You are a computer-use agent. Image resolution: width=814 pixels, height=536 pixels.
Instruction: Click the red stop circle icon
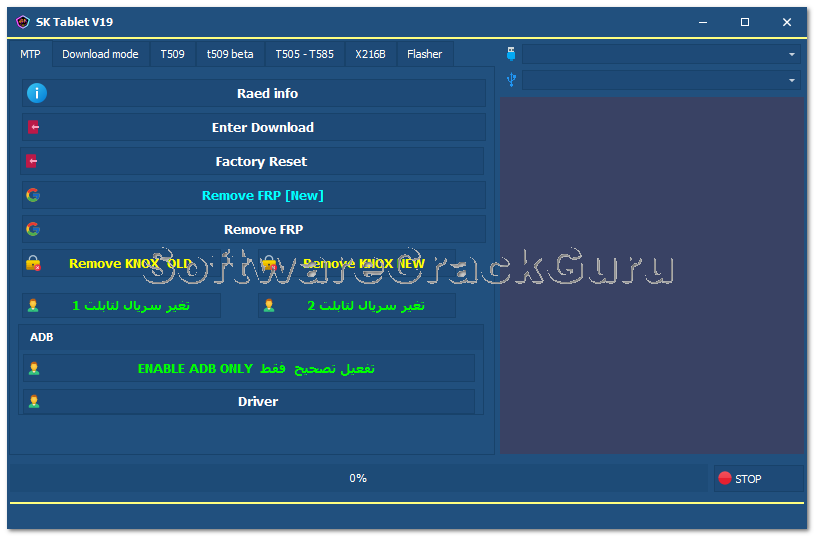pos(725,478)
